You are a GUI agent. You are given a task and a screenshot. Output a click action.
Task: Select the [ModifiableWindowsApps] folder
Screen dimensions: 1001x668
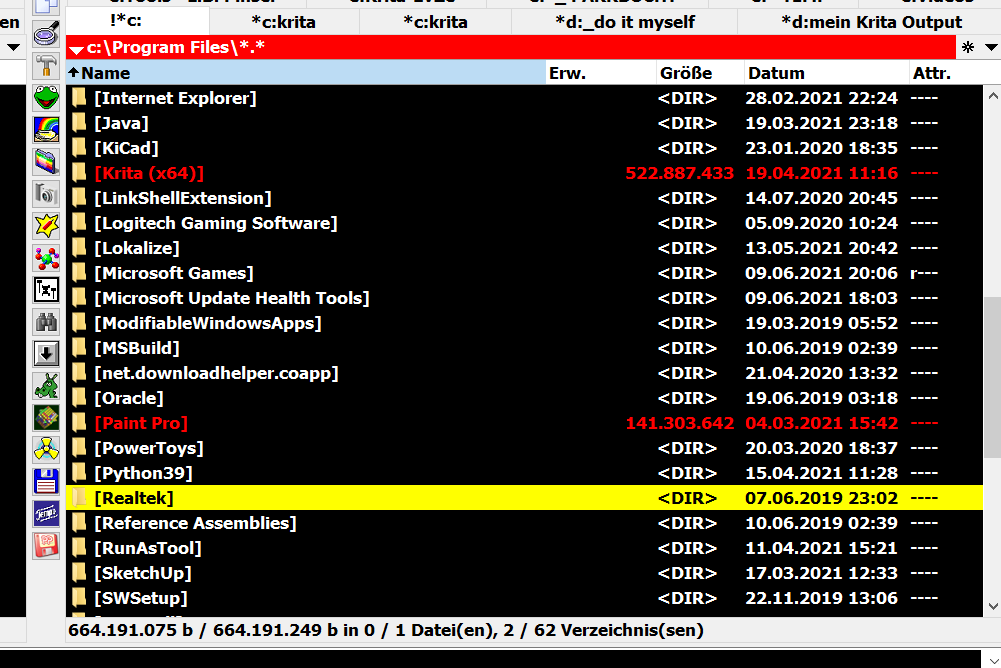(x=524, y=323)
